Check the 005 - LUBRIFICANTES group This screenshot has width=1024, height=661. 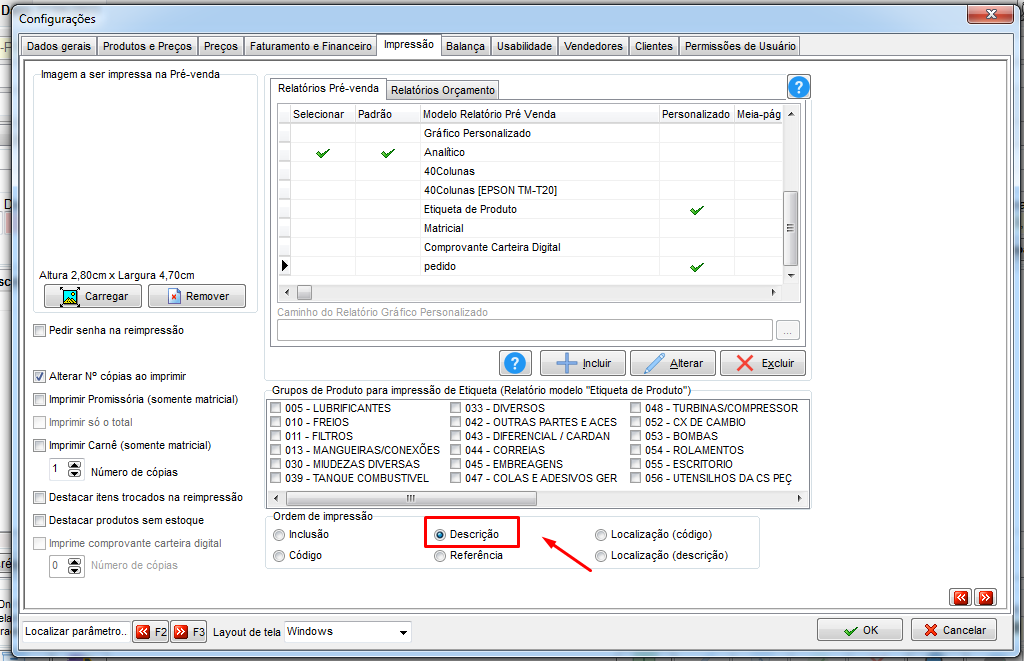[276, 408]
